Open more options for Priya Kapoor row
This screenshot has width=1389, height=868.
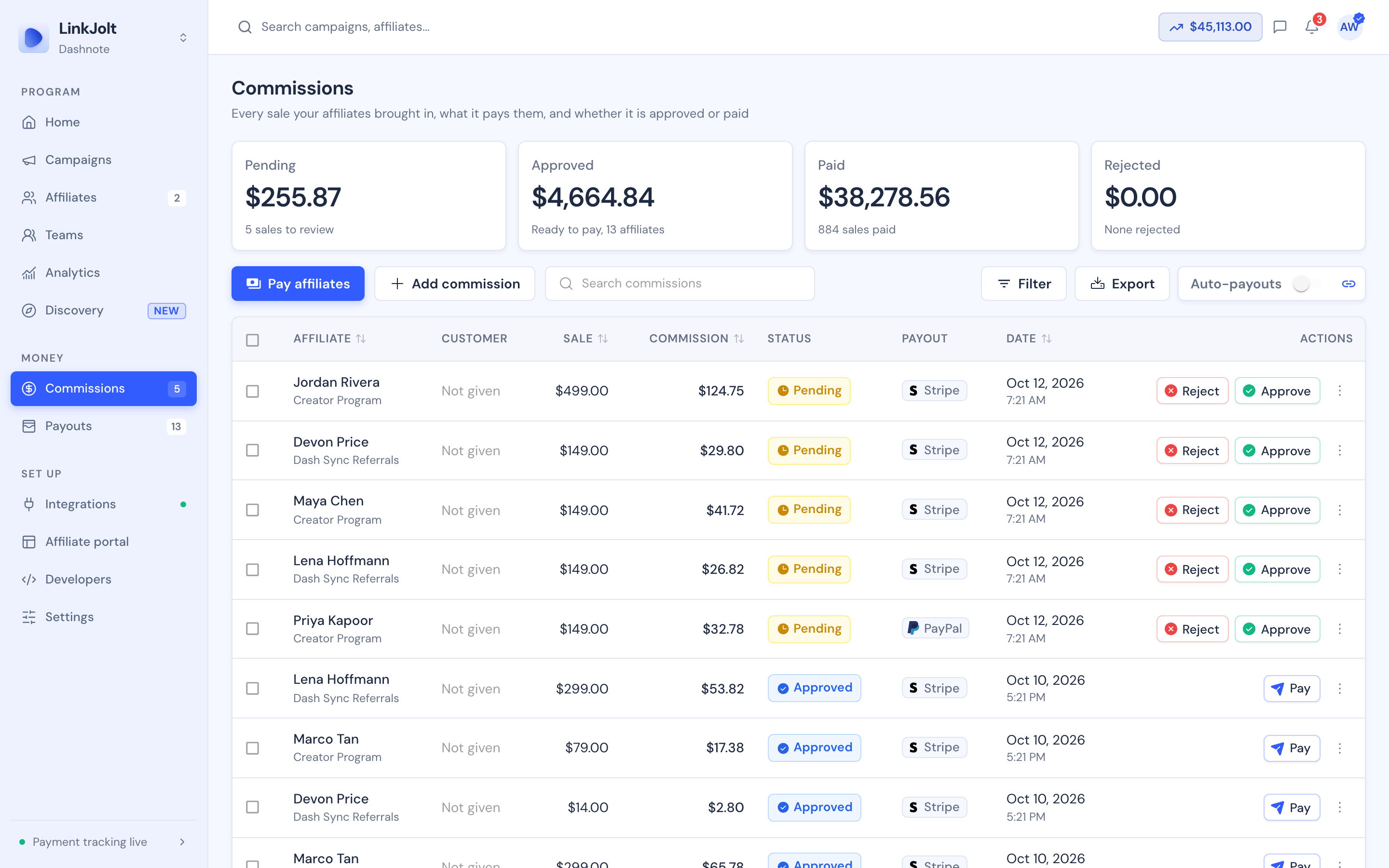1340,629
